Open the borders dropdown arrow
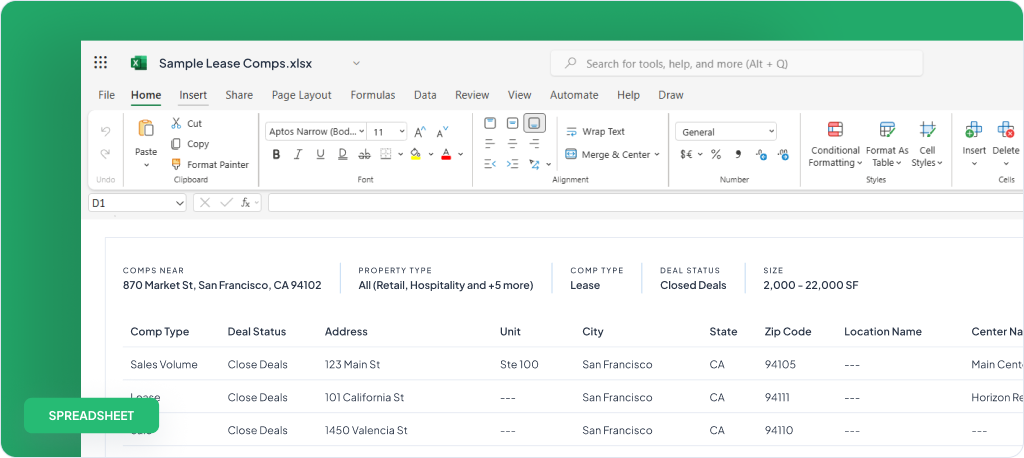Screen dimensions: 1024x458 [x=400, y=154]
